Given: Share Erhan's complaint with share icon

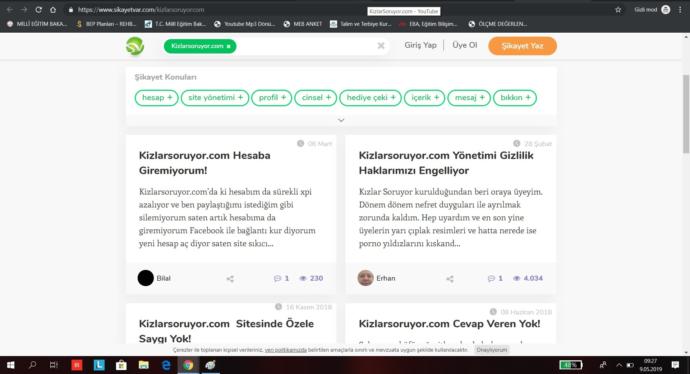Looking at the screenshot, I should coord(450,279).
